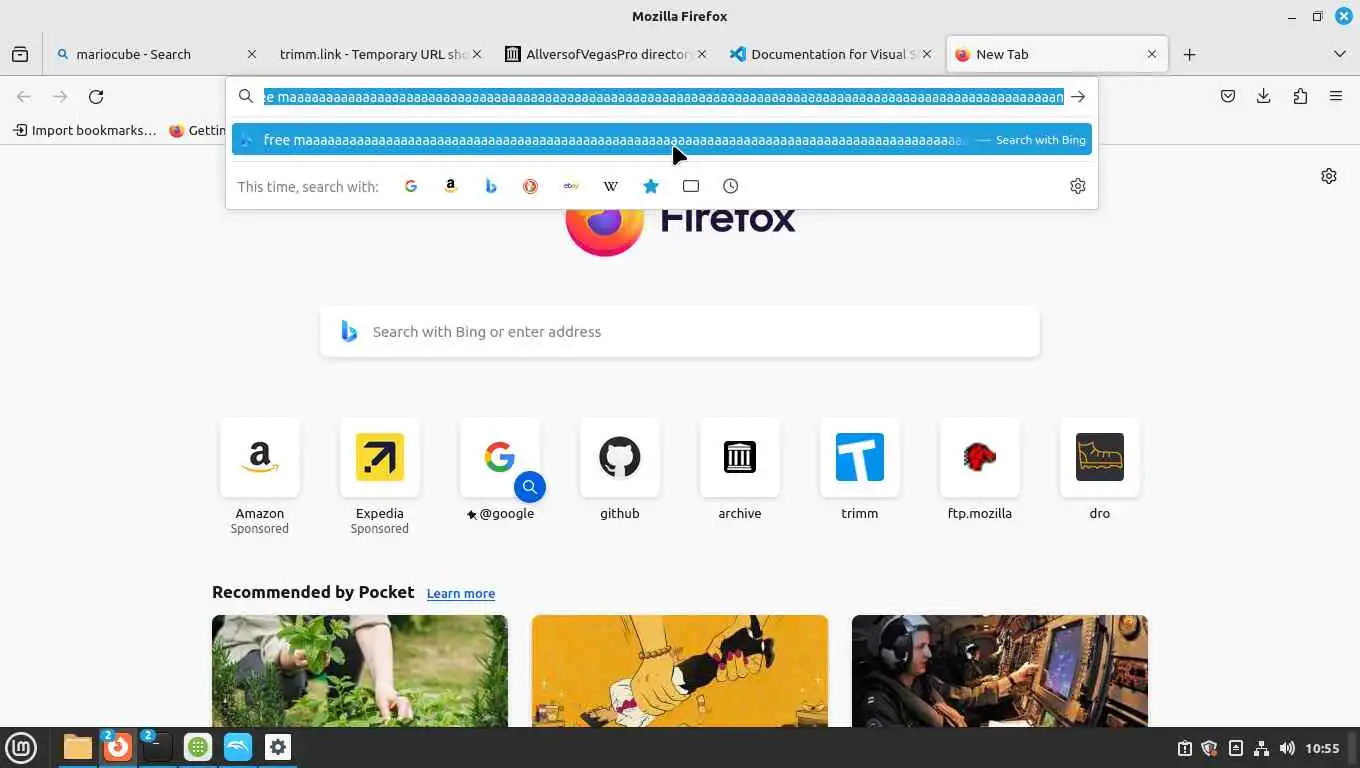The width and height of the screenshot is (1360, 768).
Task: Click the Go arrow in address bar
Action: (1078, 97)
